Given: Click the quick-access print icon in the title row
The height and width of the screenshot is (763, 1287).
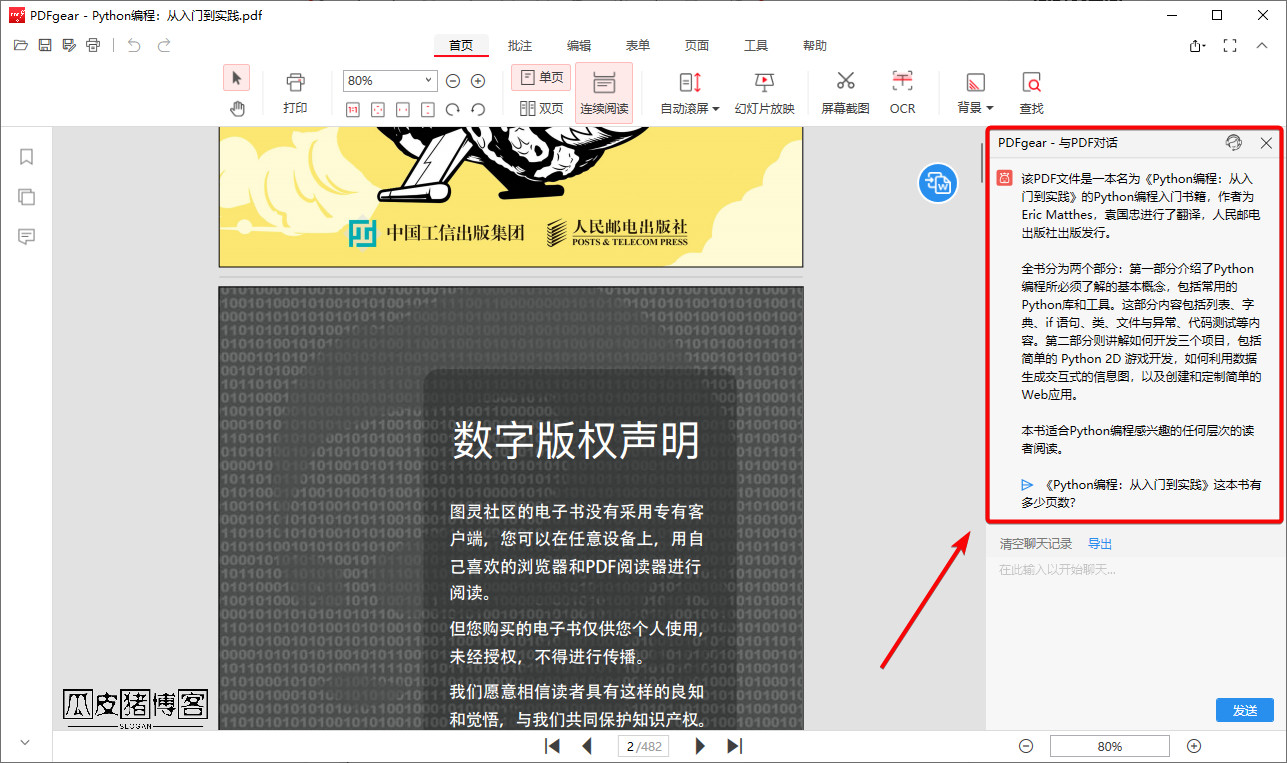Looking at the screenshot, I should click(x=93, y=45).
